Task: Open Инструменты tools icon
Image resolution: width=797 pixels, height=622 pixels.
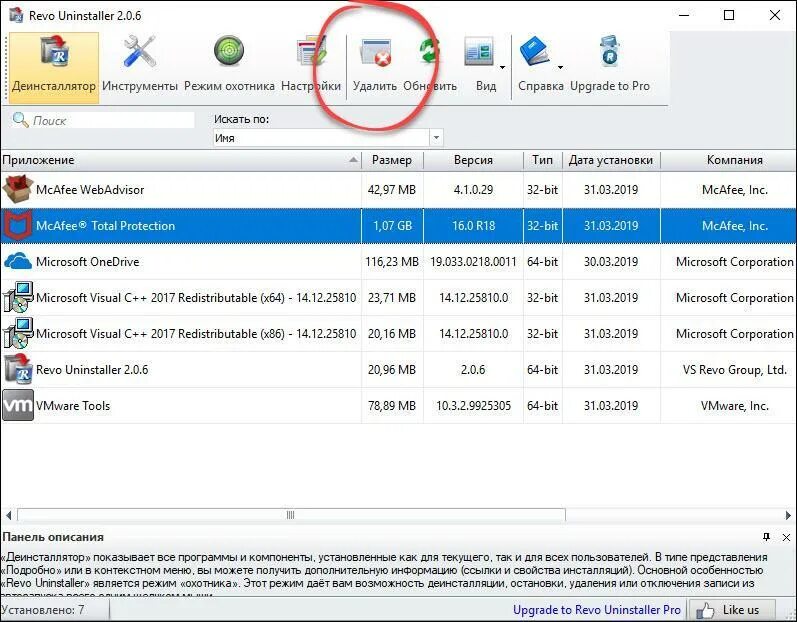Action: click(140, 51)
